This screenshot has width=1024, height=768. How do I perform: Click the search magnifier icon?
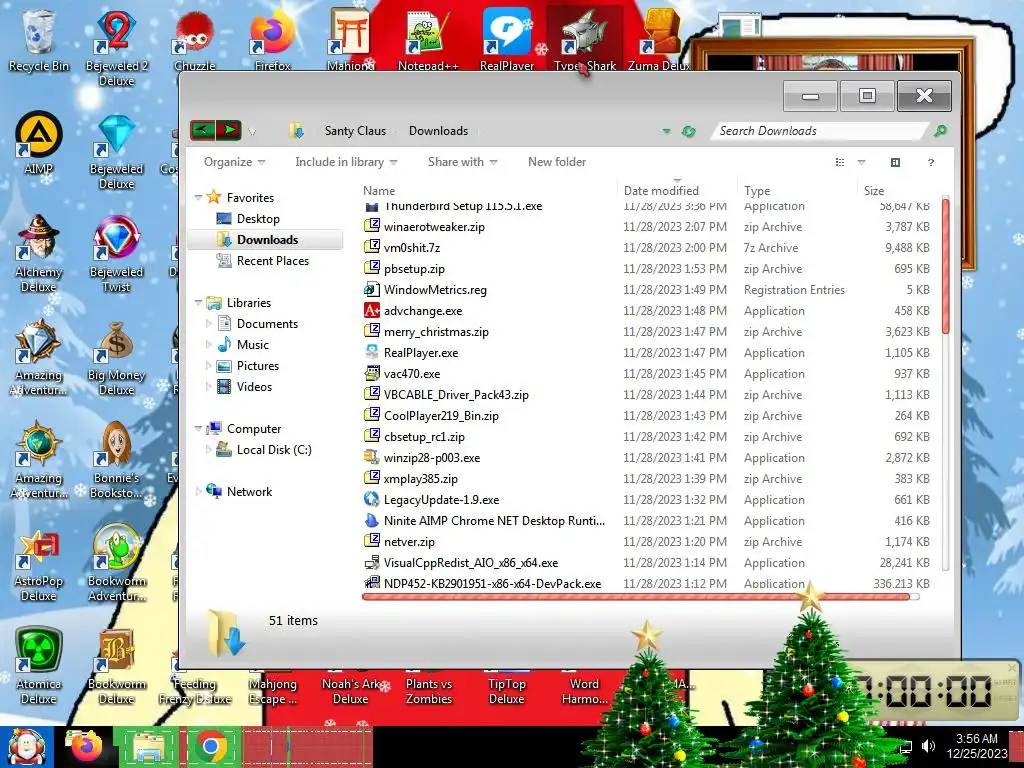(x=940, y=131)
